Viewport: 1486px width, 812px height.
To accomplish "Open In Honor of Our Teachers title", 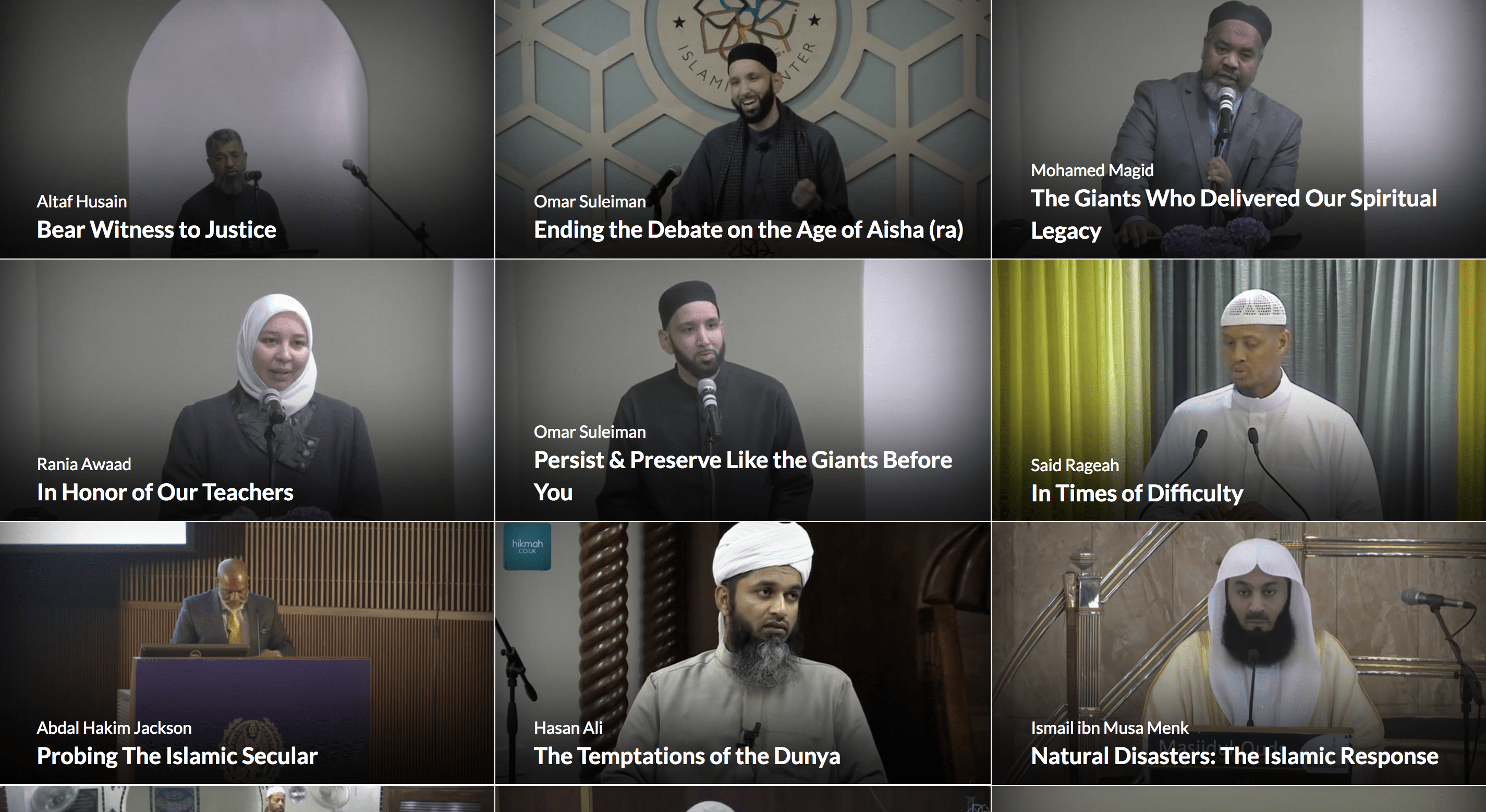I will click(165, 493).
